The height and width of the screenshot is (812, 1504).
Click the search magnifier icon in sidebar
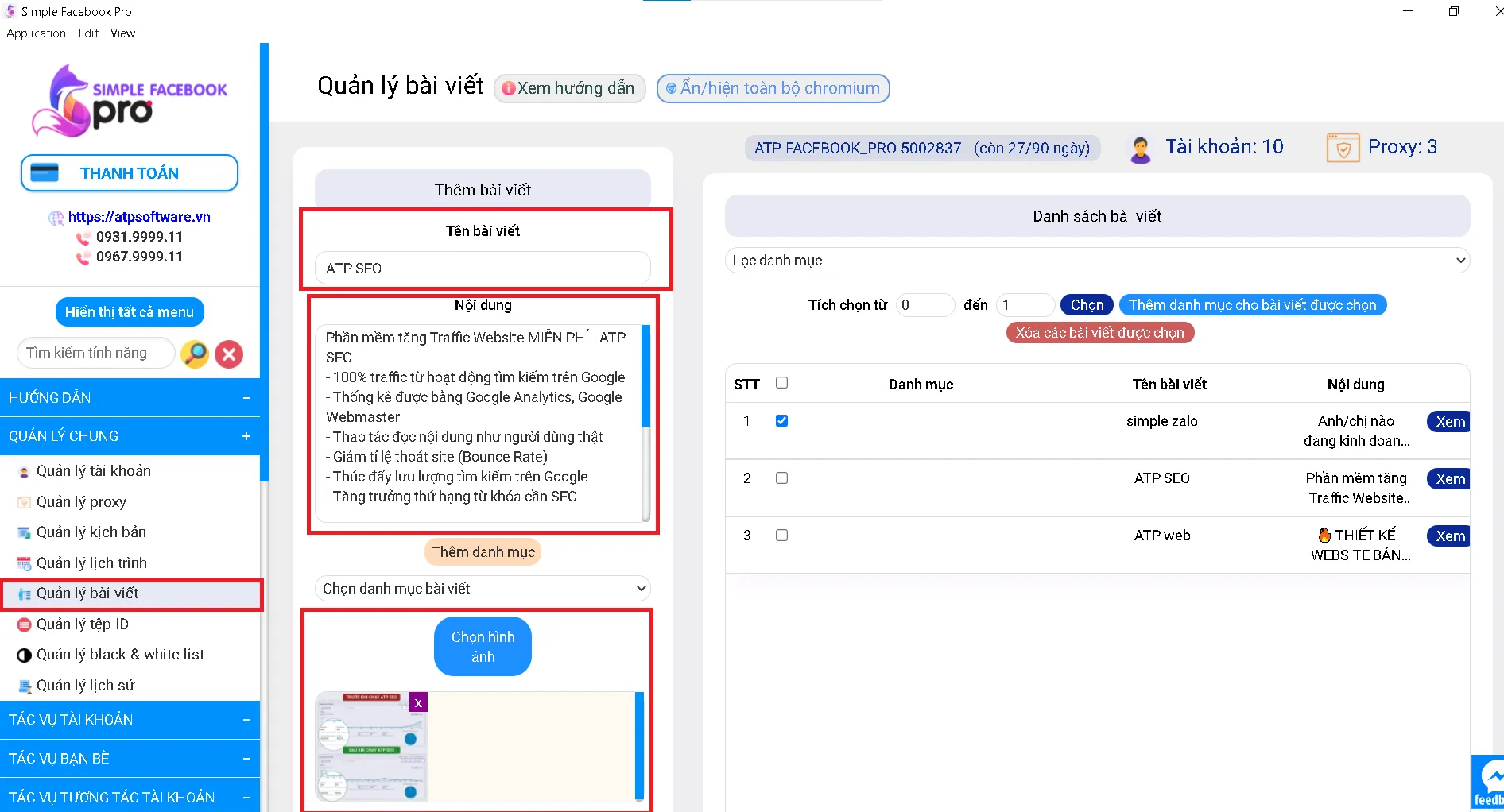[195, 354]
